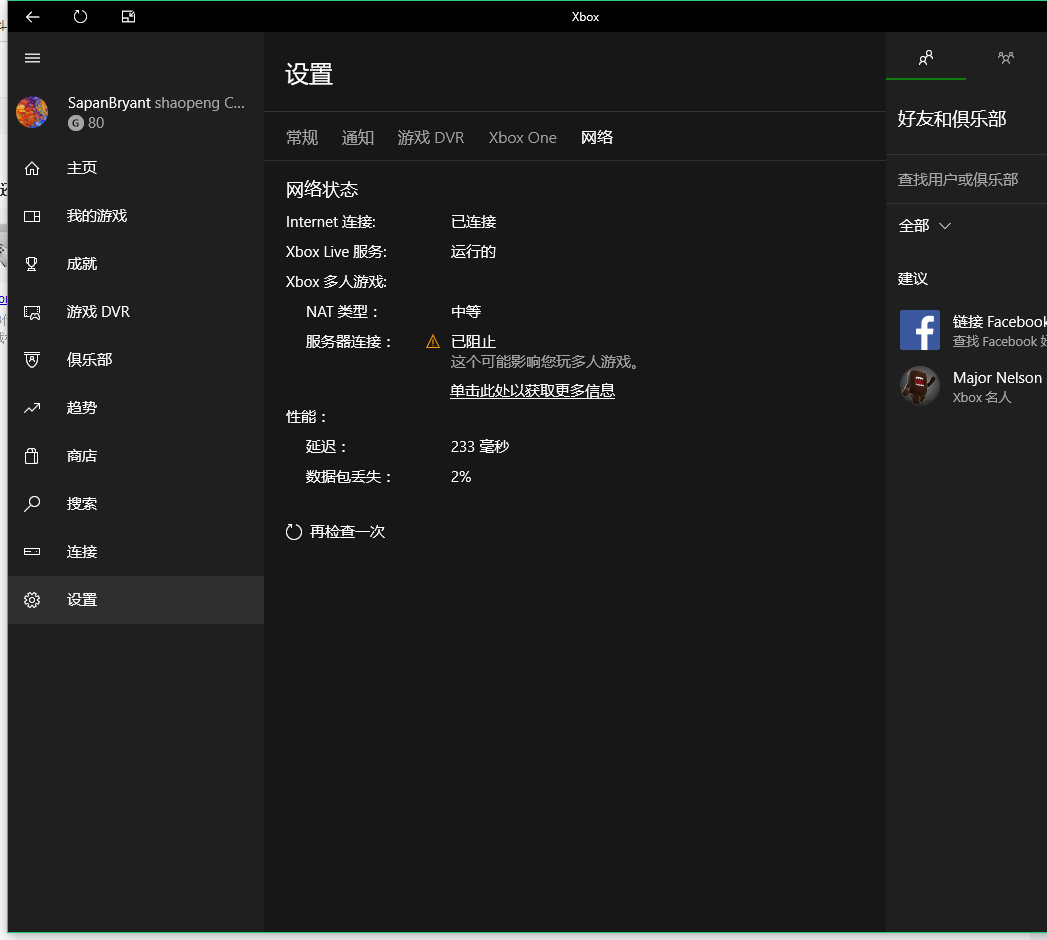Click the 2% packet loss value
The height and width of the screenshot is (940, 1047).
pyautogui.click(x=461, y=477)
